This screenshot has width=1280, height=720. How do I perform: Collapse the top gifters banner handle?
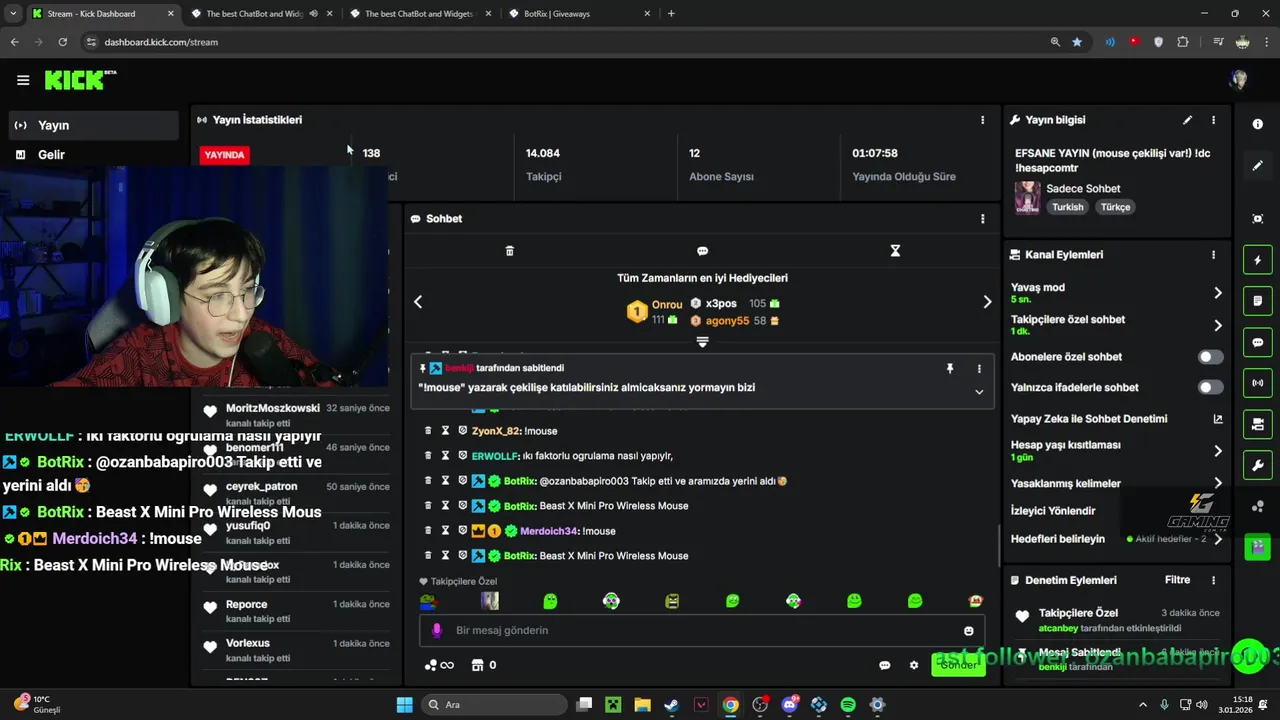702,342
